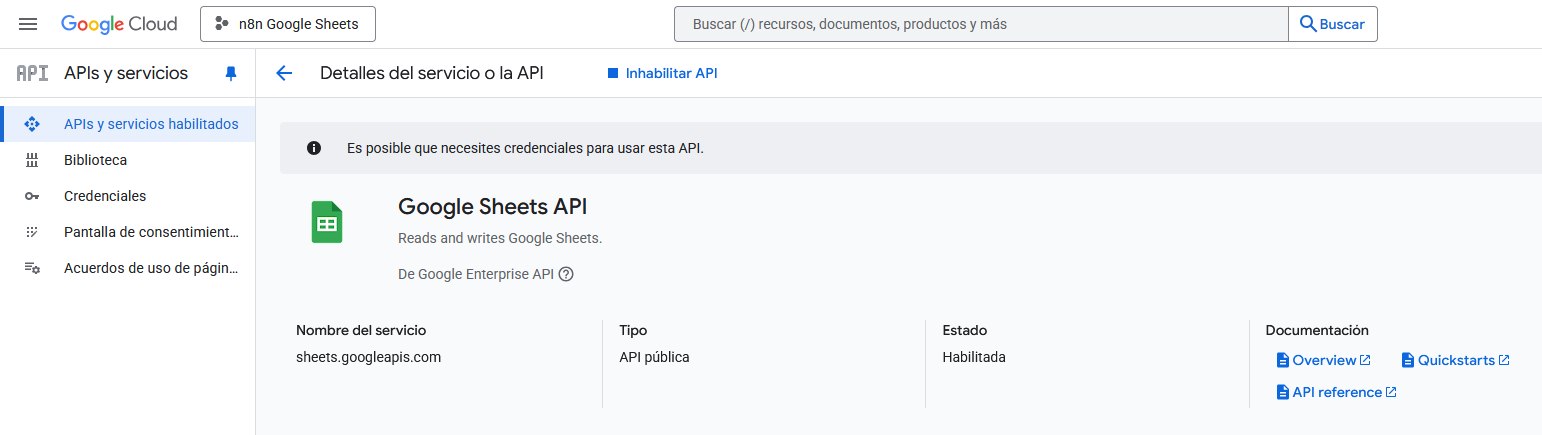
Task: Open the n8n Google Sheets project selector
Action: point(288,24)
